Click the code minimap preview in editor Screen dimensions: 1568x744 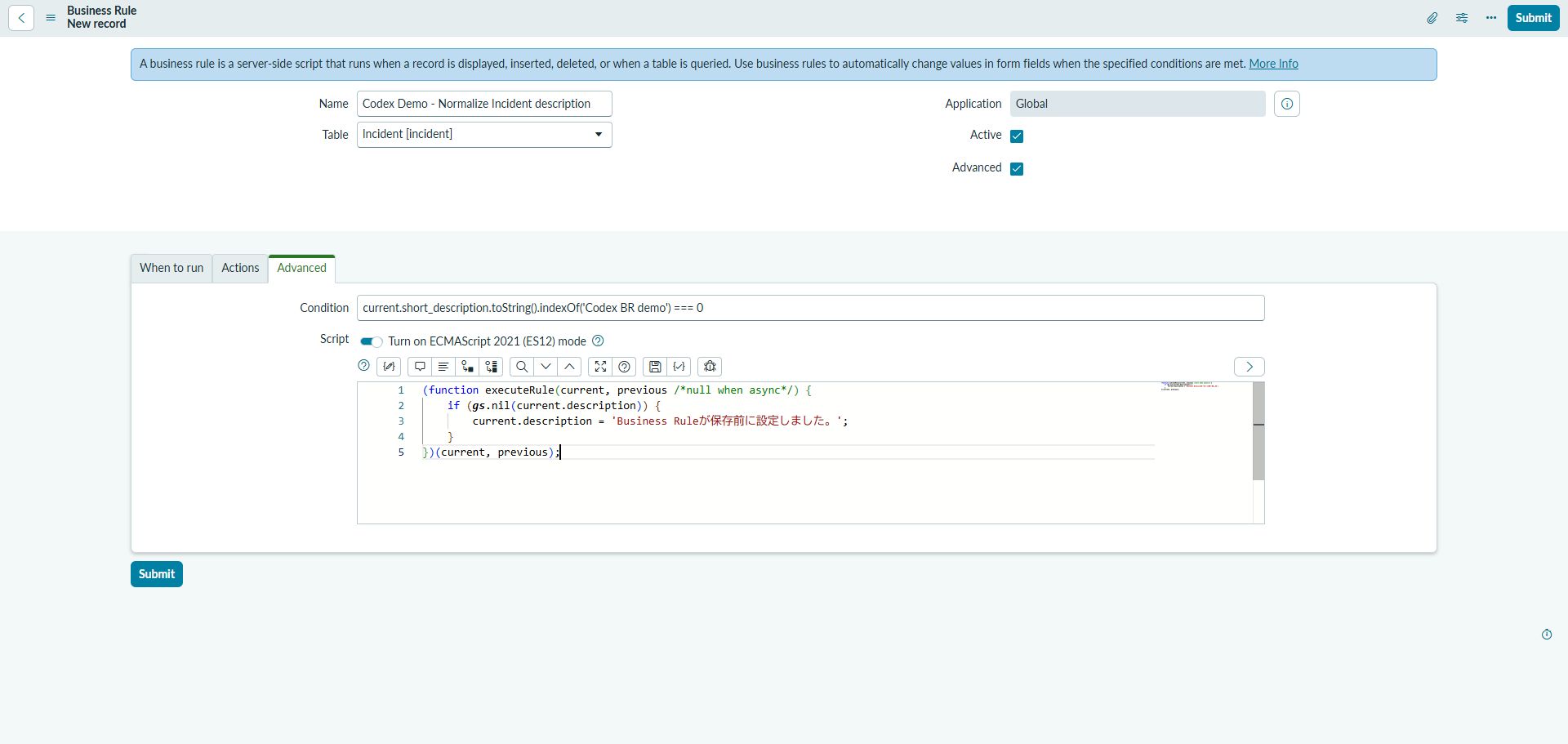point(1189,386)
